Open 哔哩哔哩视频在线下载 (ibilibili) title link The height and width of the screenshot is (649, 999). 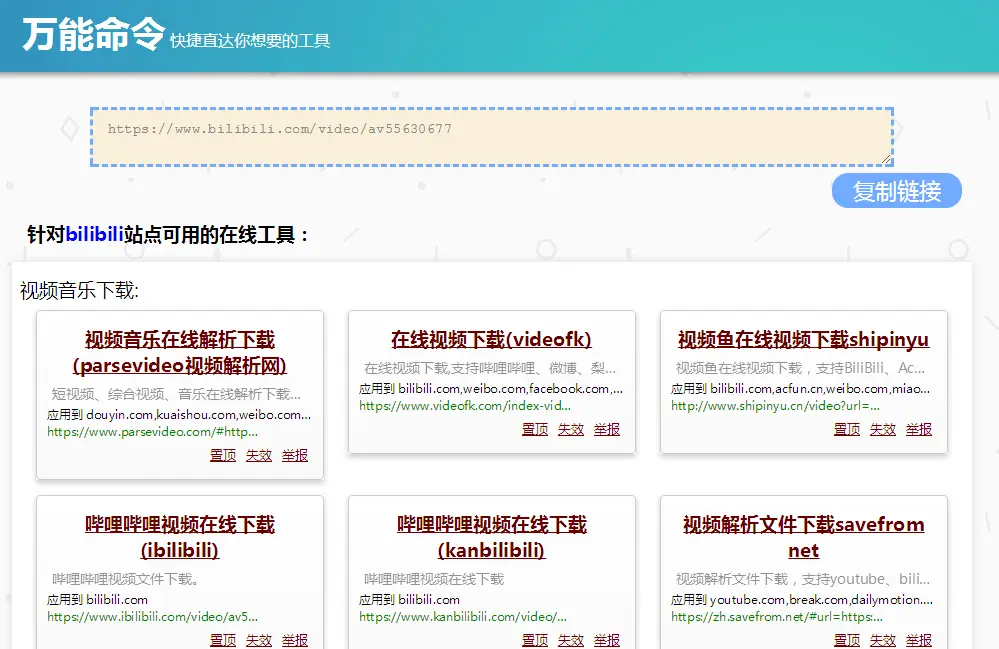click(x=180, y=537)
